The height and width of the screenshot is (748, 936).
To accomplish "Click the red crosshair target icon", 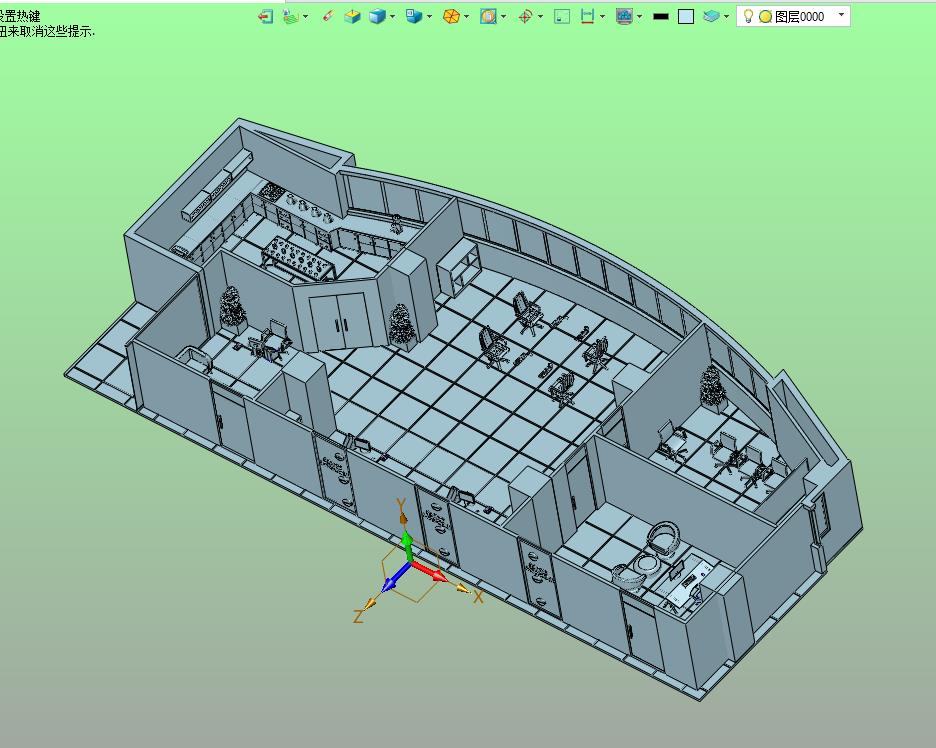I will coord(525,17).
